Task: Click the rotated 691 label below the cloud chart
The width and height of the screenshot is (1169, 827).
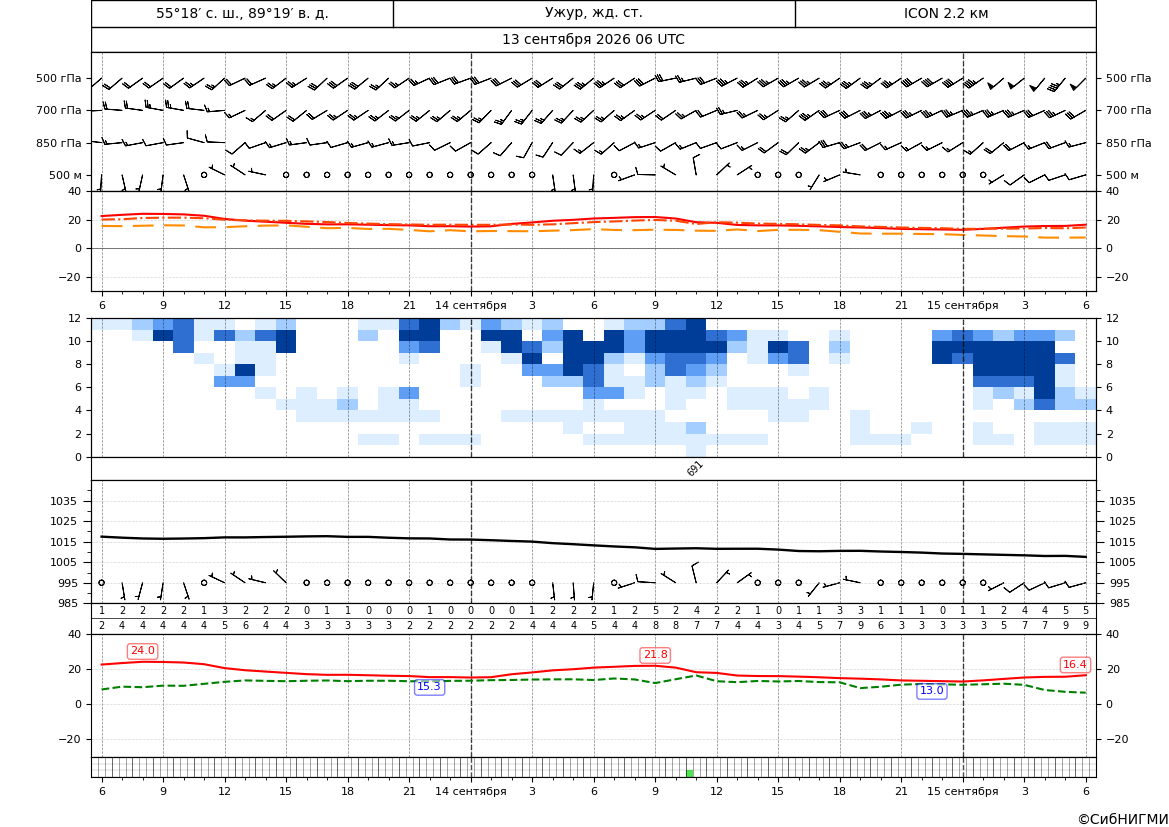Action: pyautogui.click(x=694, y=468)
